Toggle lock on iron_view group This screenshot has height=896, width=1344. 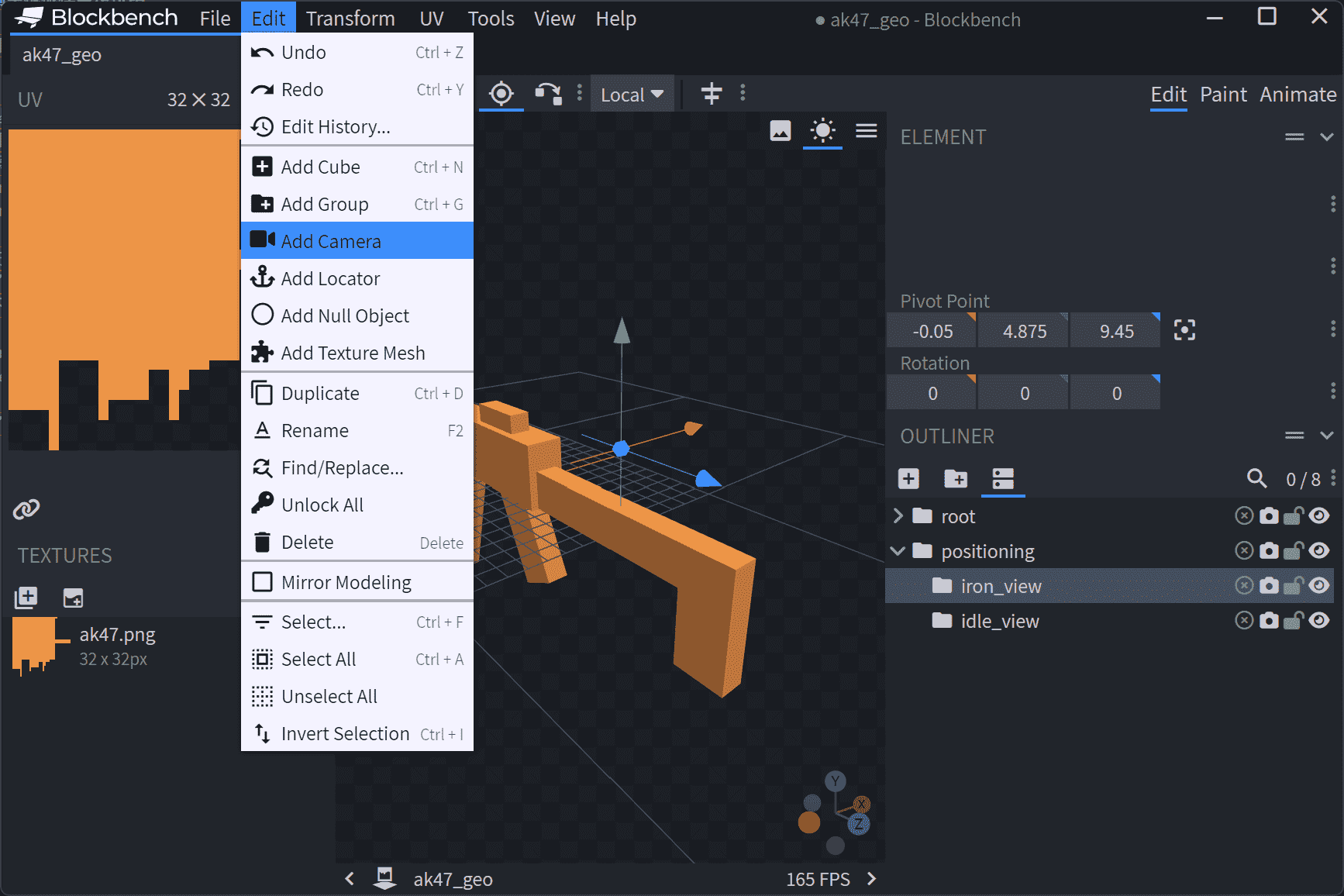pyautogui.click(x=1293, y=585)
